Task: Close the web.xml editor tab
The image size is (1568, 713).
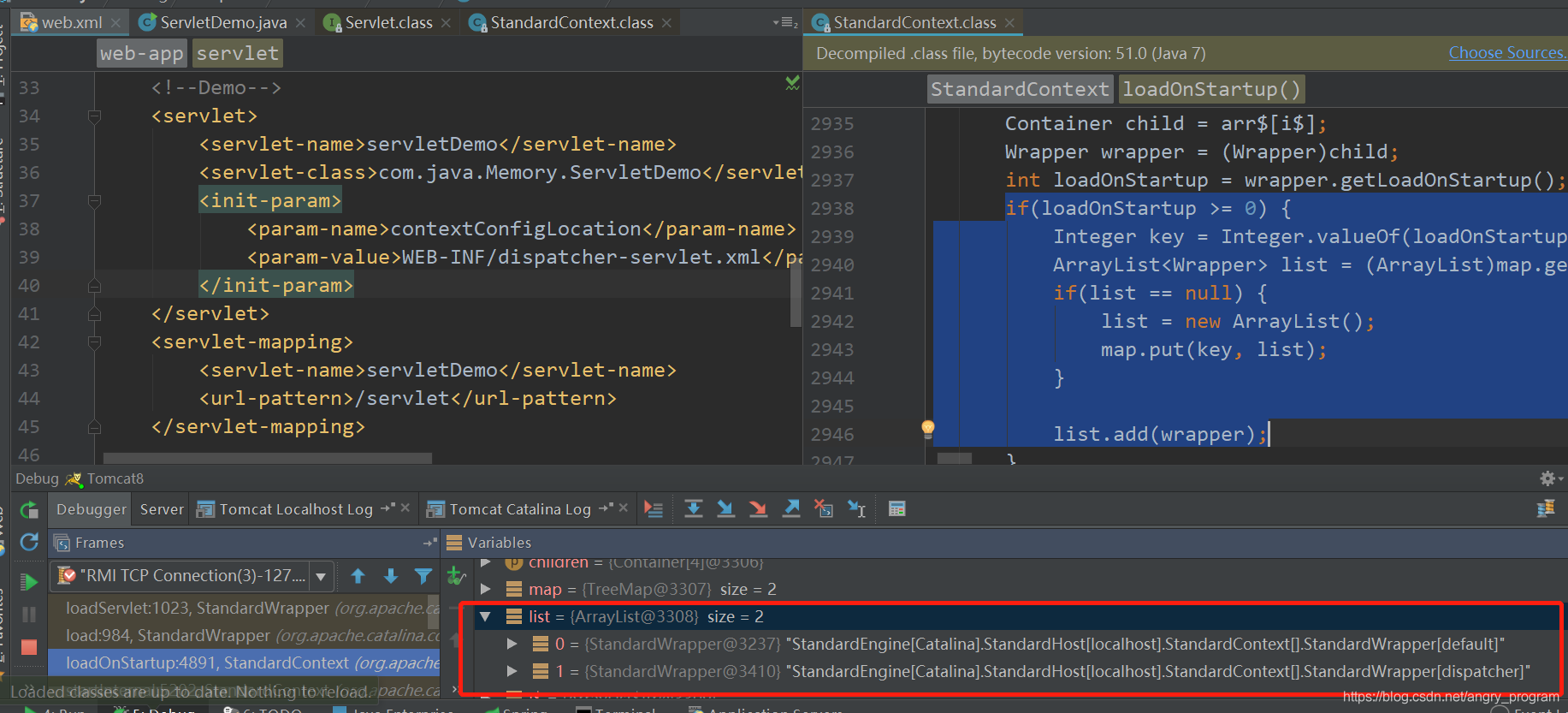Action: pyautogui.click(x=115, y=22)
